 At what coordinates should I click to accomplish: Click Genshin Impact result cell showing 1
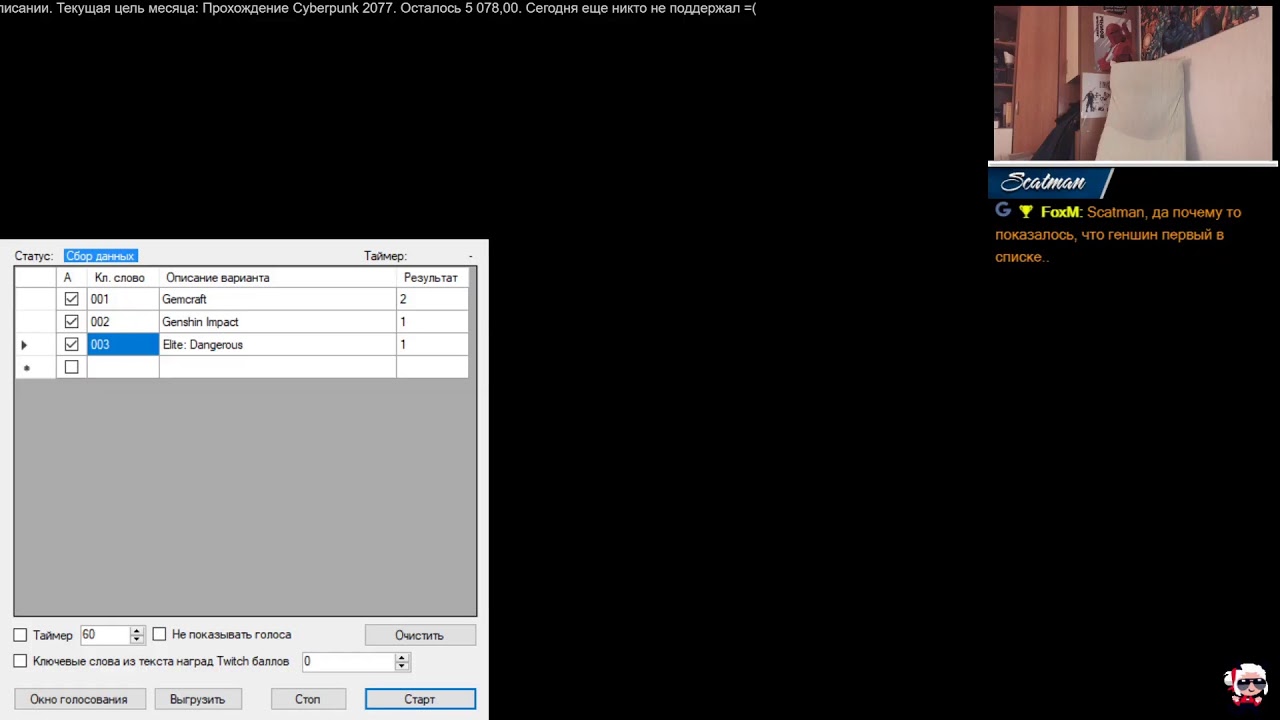pos(432,322)
